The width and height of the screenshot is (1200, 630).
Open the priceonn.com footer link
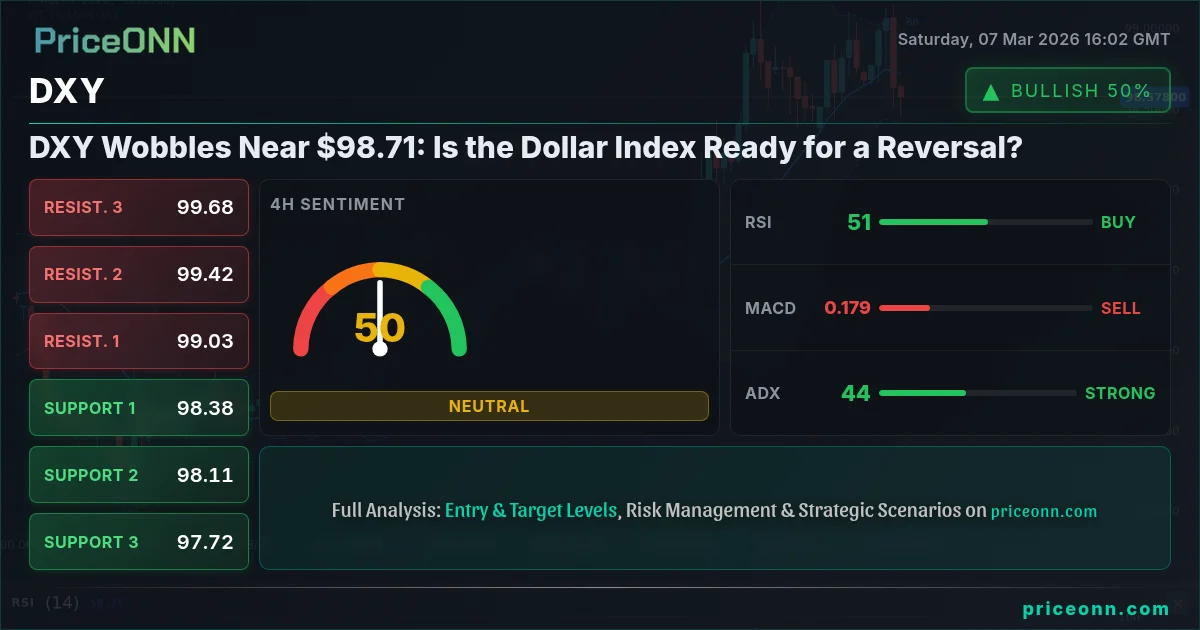coord(1096,608)
